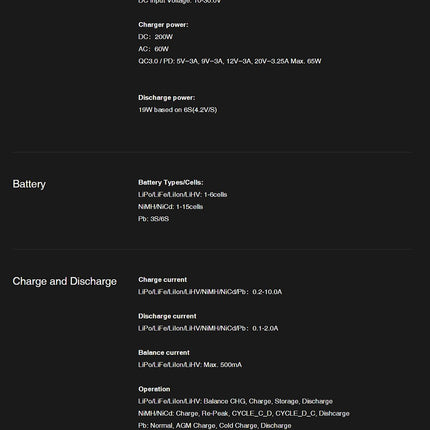Select the QC3.0 / PD output specification text
The height and width of the screenshot is (430, 430).
[230, 61]
